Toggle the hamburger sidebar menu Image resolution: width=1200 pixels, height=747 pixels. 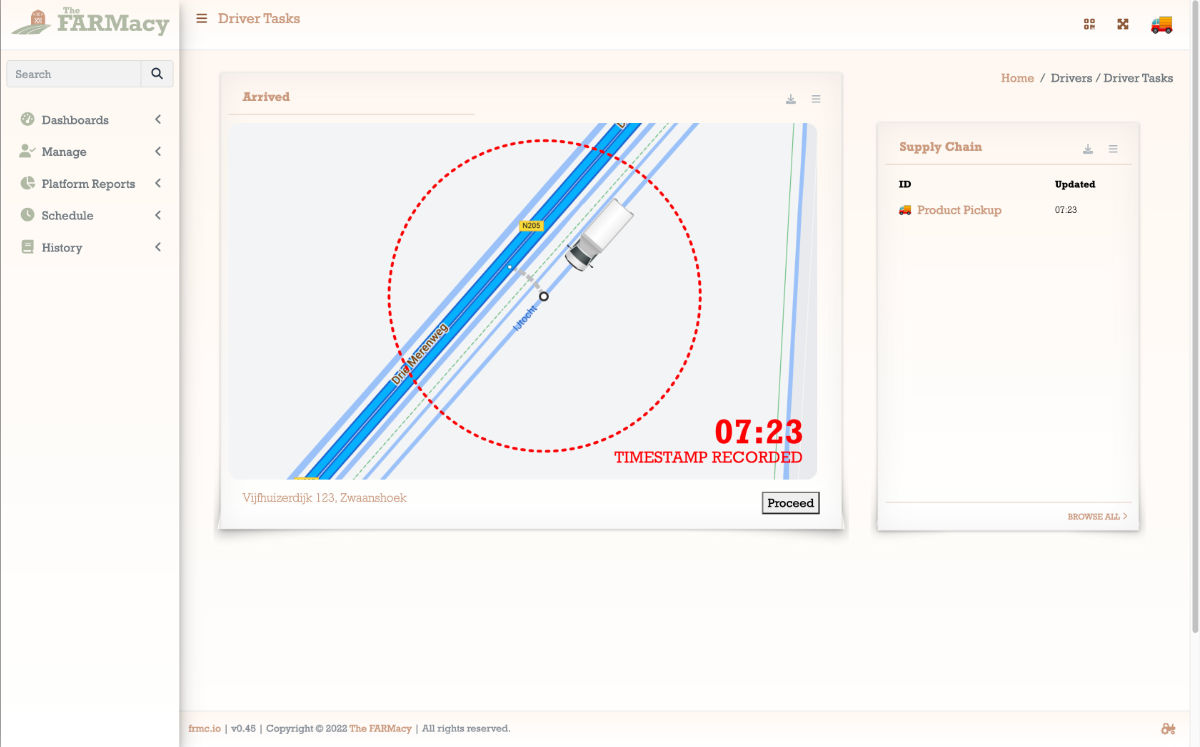click(x=202, y=18)
